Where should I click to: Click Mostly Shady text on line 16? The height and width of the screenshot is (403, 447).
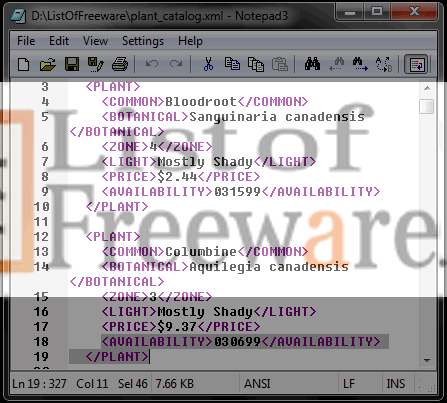coord(205,312)
